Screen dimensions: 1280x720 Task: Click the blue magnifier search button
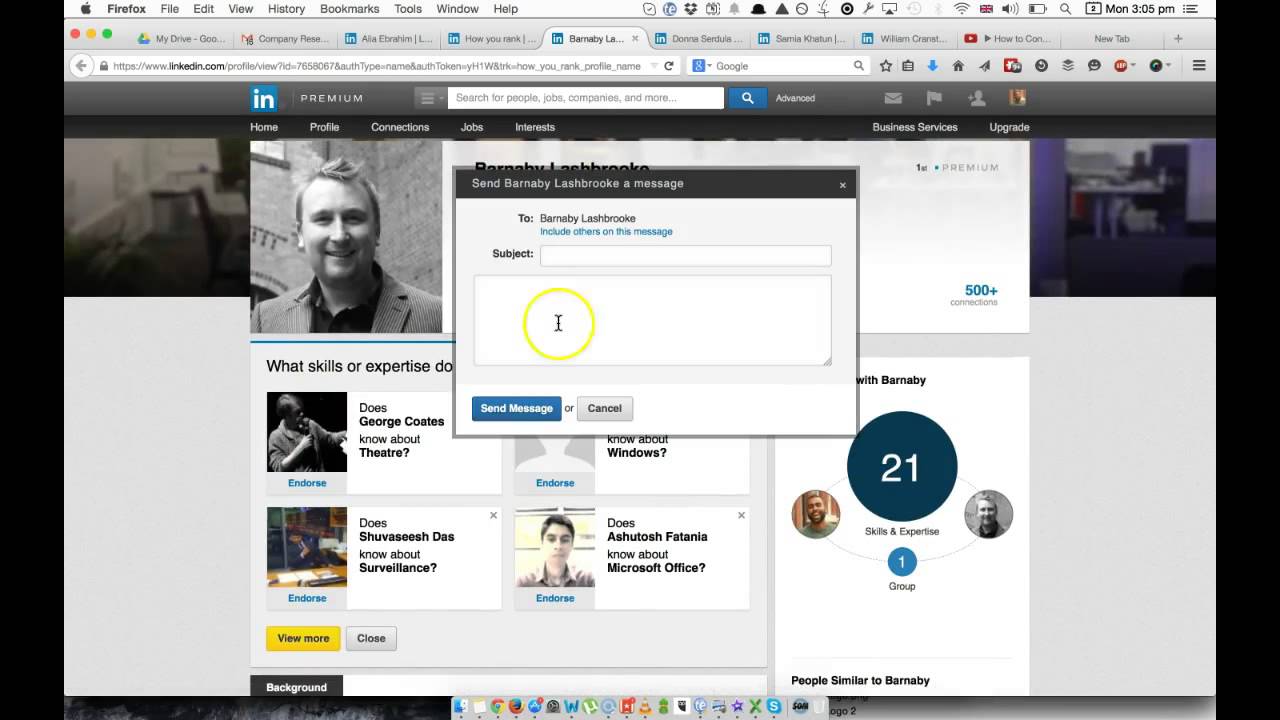tap(747, 98)
